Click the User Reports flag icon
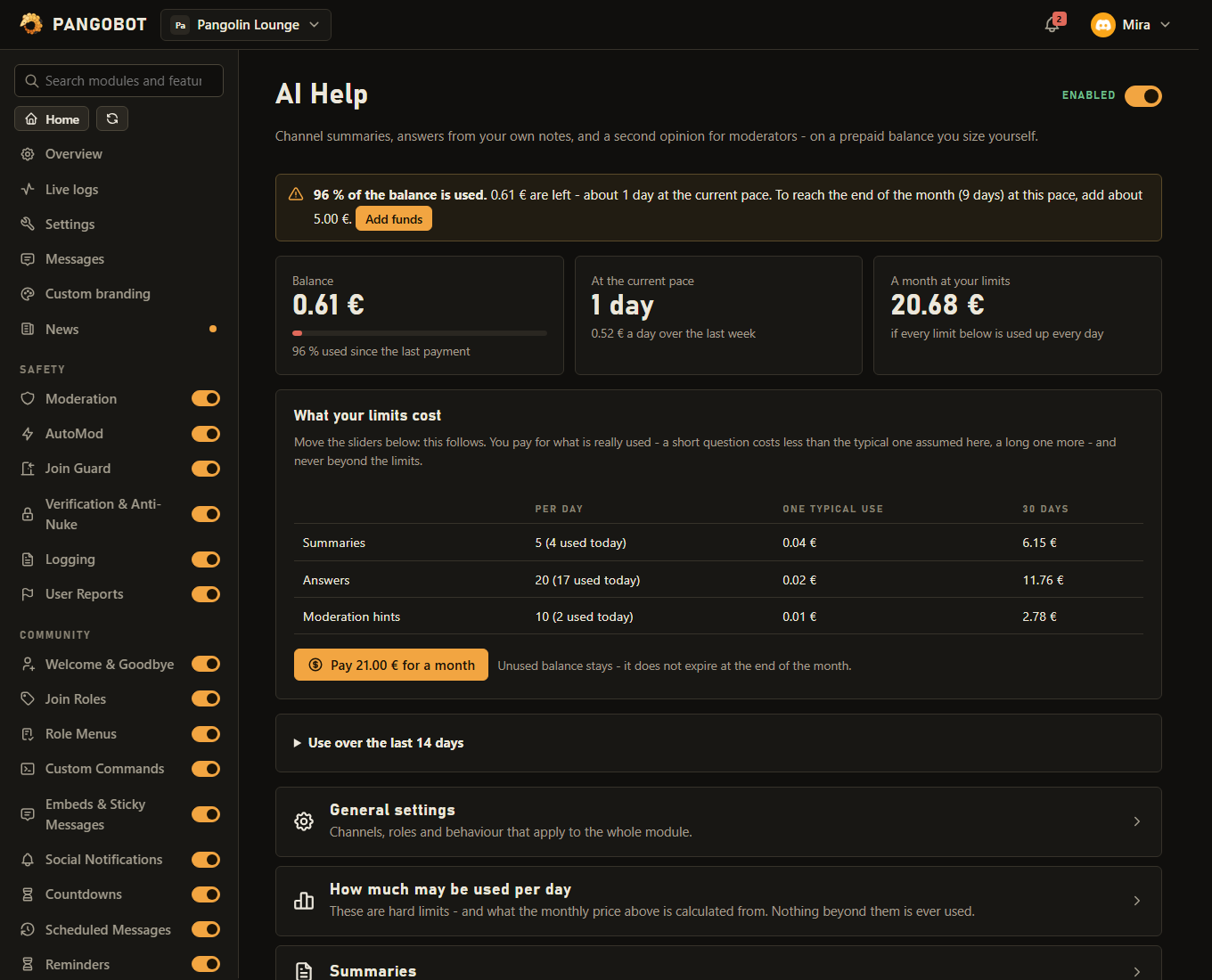The height and width of the screenshot is (980, 1212). coord(28,594)
